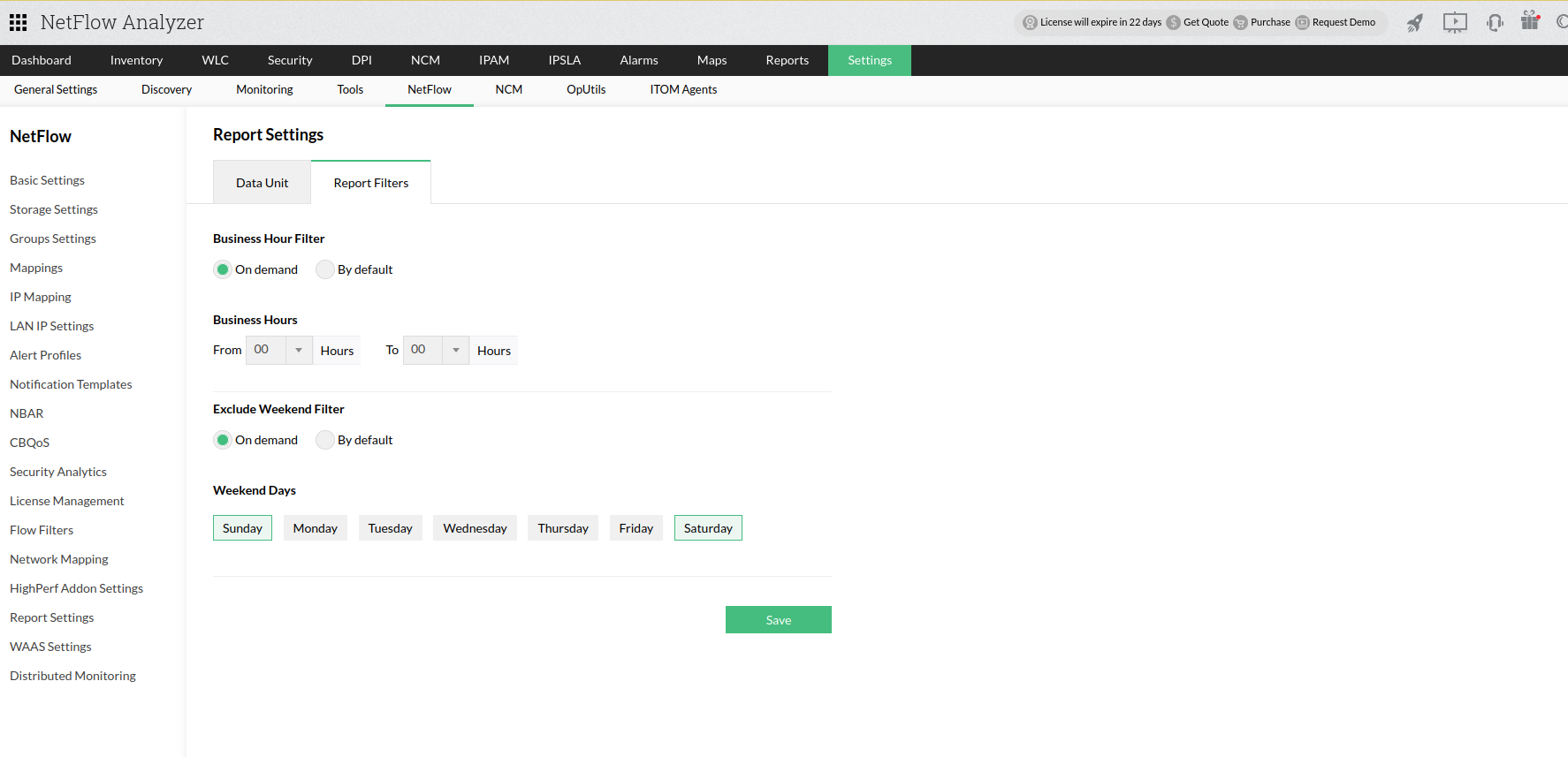This screenshot has height=757, width=1568.
Task: Open the Dashboard main menu
Action: 42,60
